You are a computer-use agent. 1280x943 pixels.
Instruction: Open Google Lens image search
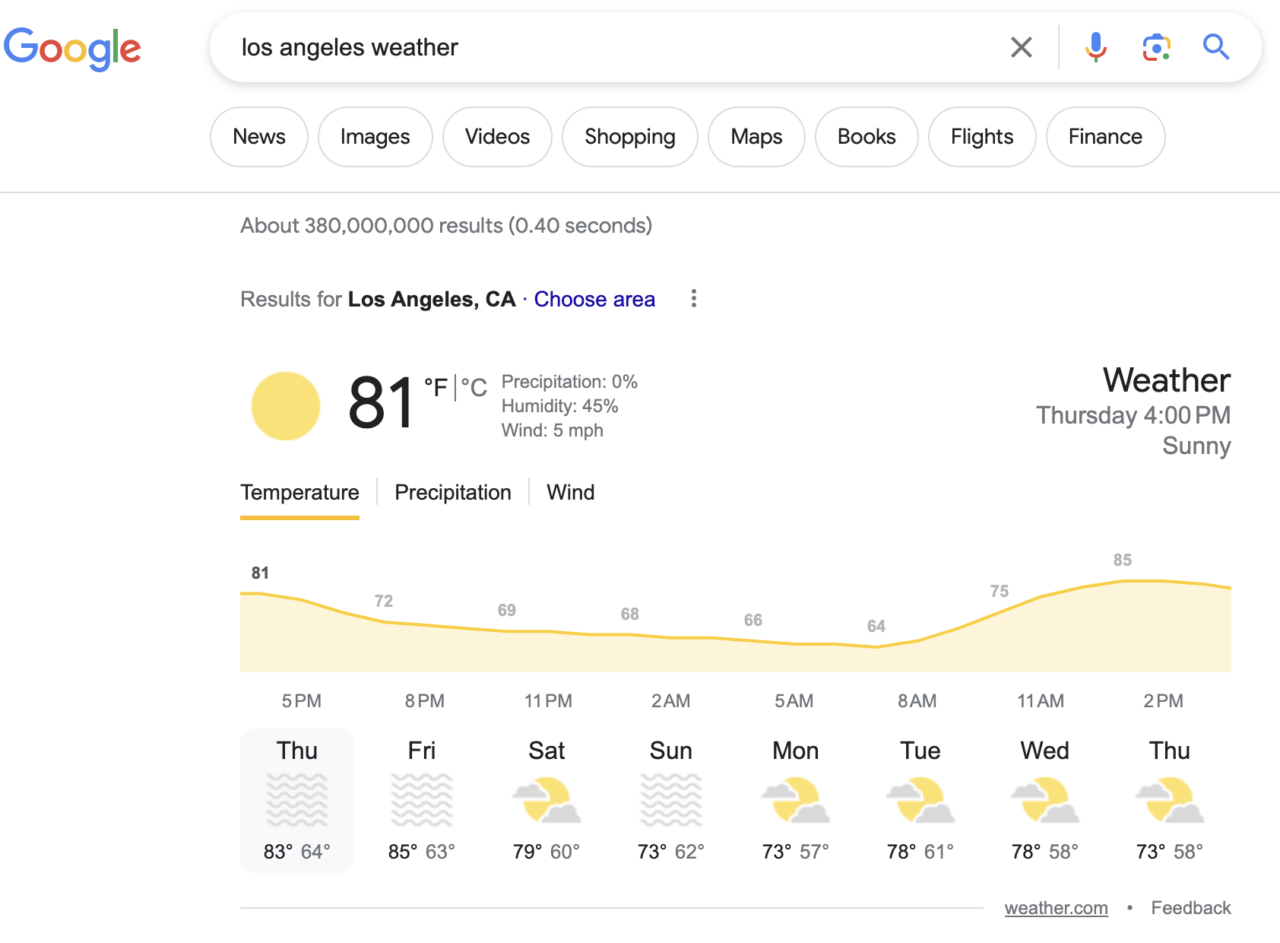[1156, 47]
